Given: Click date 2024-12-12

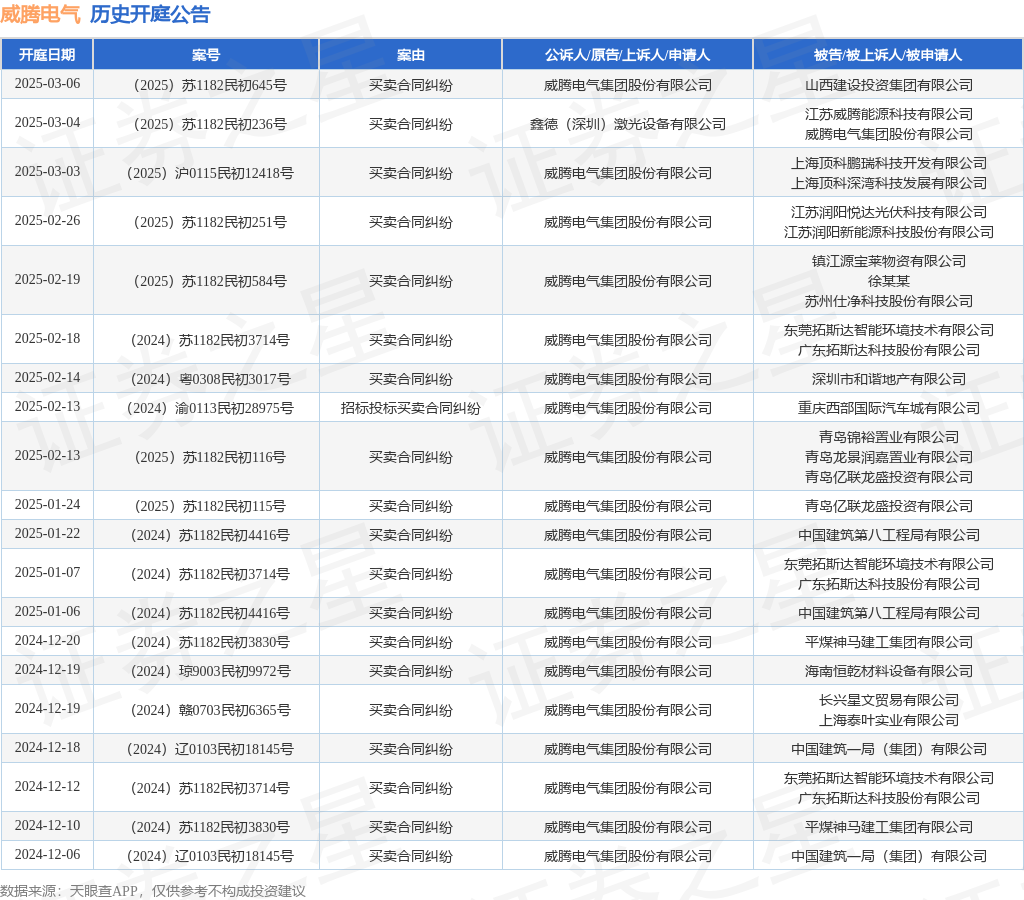Looking at the screenshot, I should (x=47, y=787).
